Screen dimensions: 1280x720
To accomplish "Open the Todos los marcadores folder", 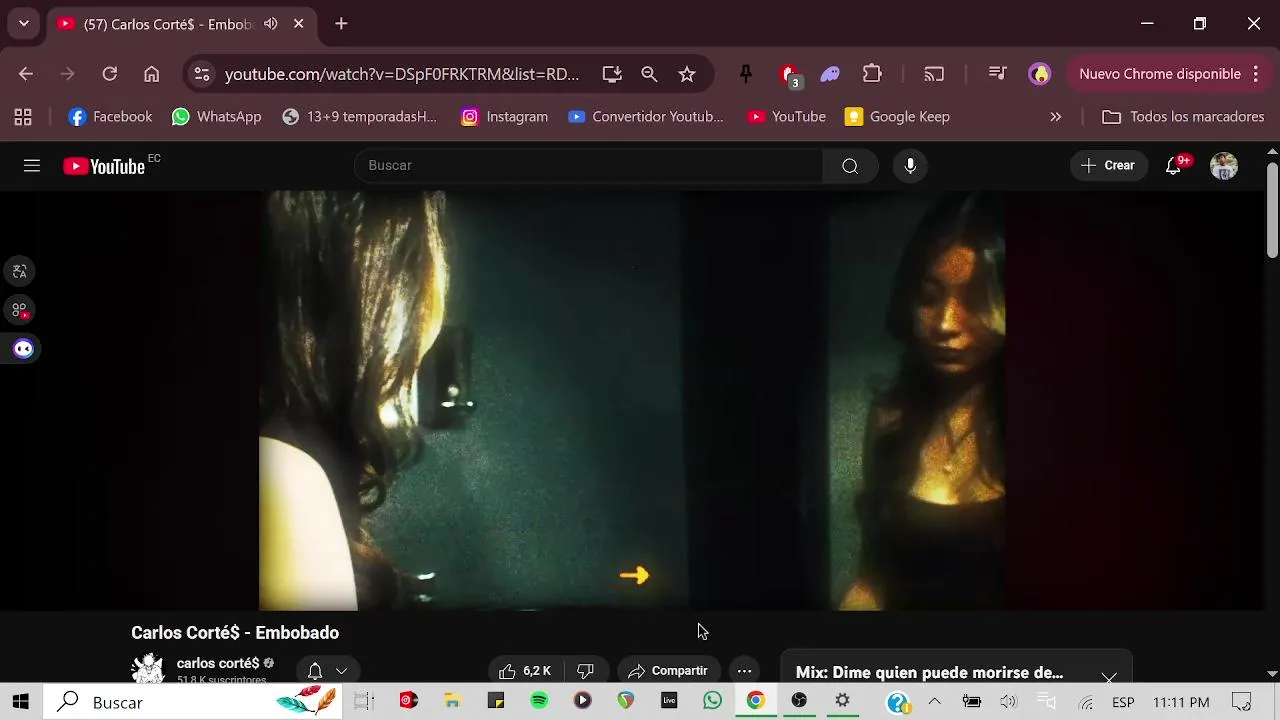I will pos(1183,117).
